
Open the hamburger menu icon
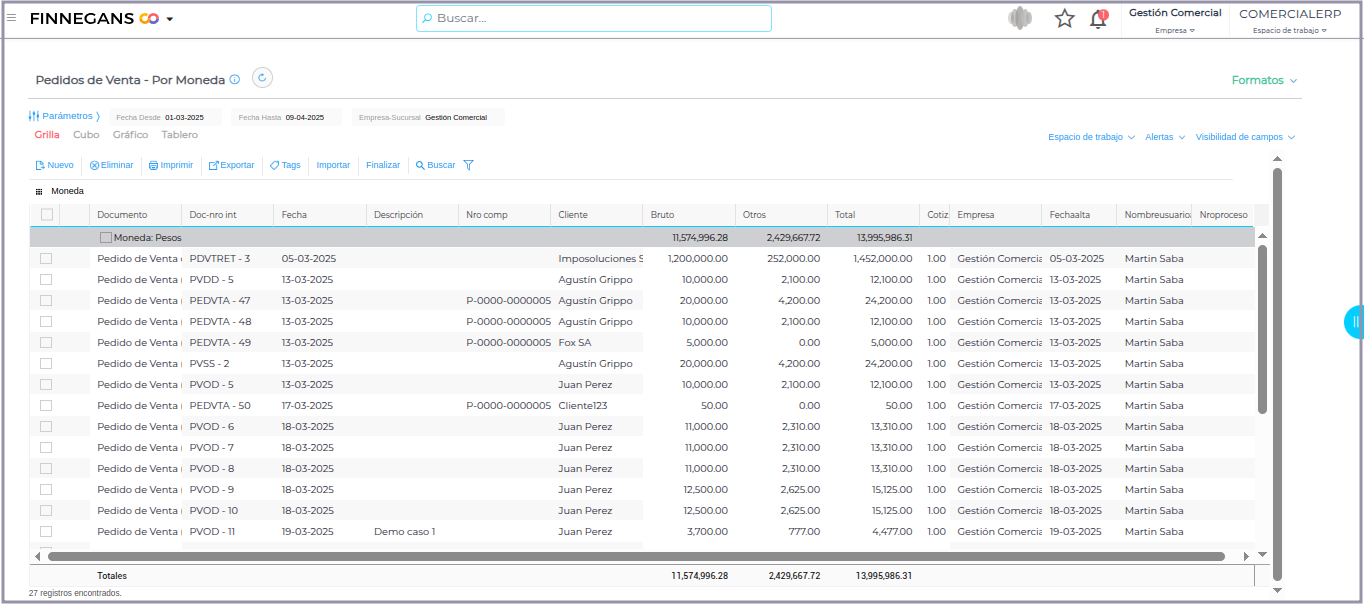[12, 18]
